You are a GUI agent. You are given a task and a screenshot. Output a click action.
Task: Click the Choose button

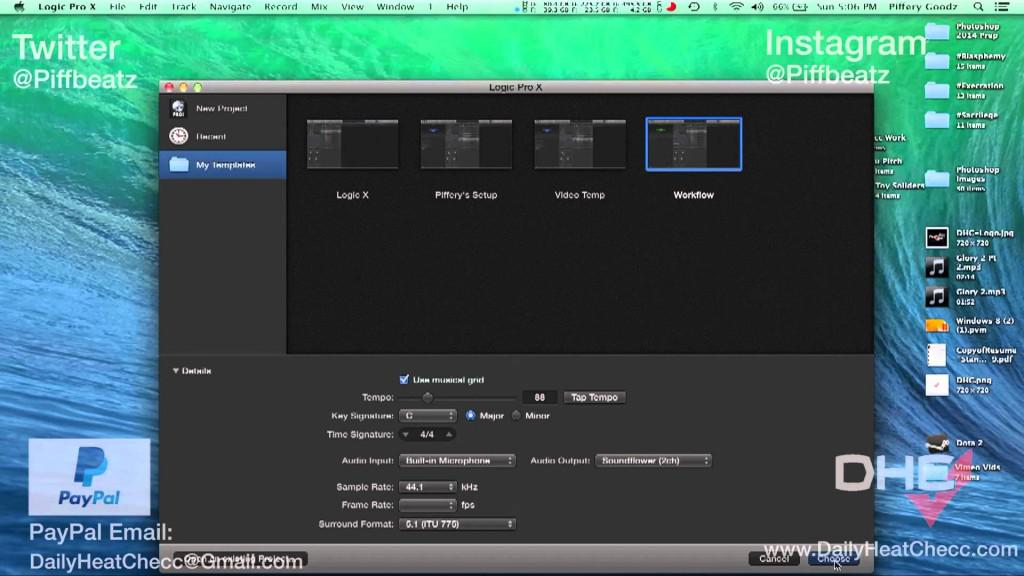pyautogui.click(x=832, y=559)
